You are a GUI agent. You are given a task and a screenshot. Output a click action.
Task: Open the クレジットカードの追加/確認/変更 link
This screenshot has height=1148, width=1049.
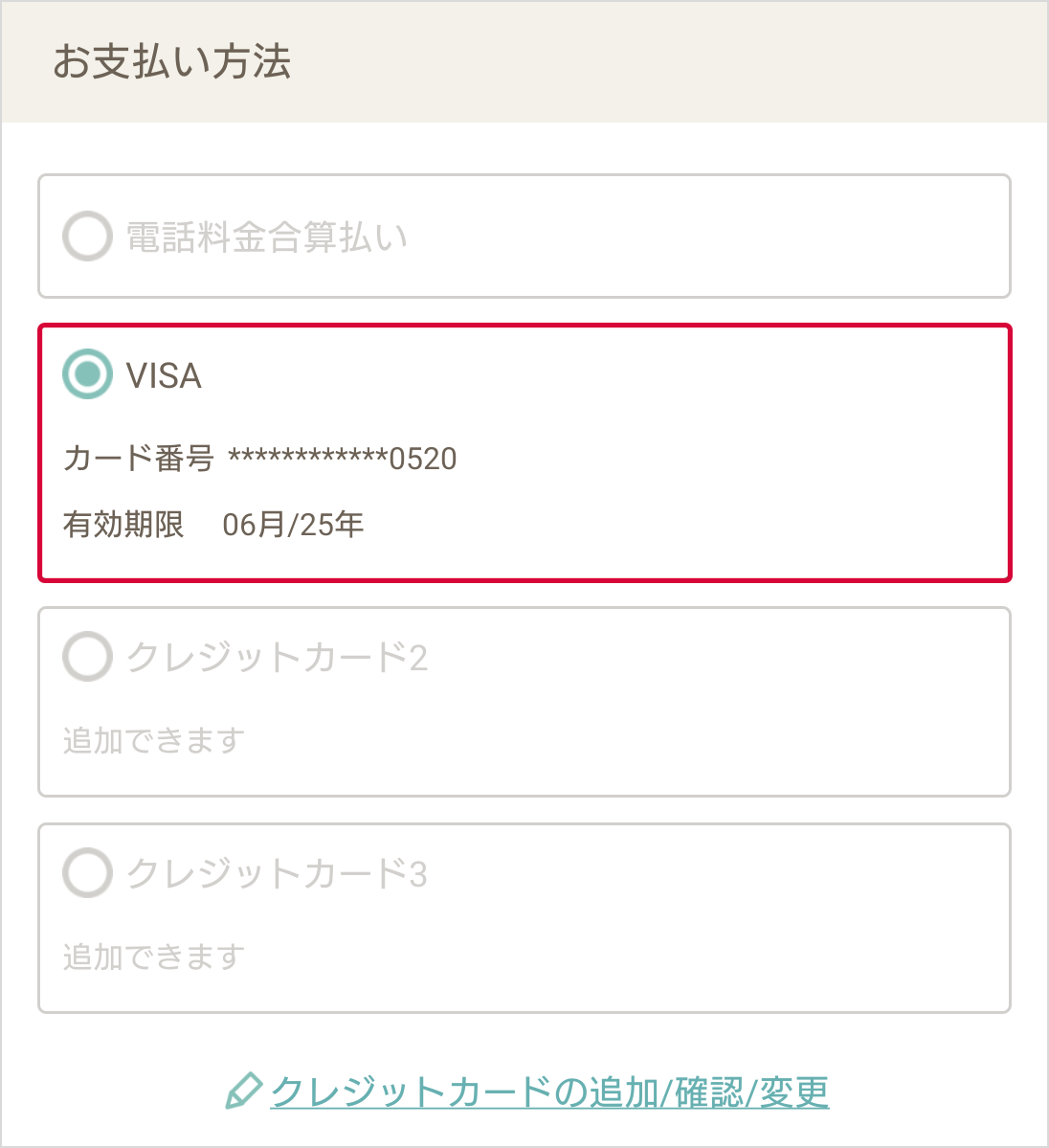coord(549,1092)
